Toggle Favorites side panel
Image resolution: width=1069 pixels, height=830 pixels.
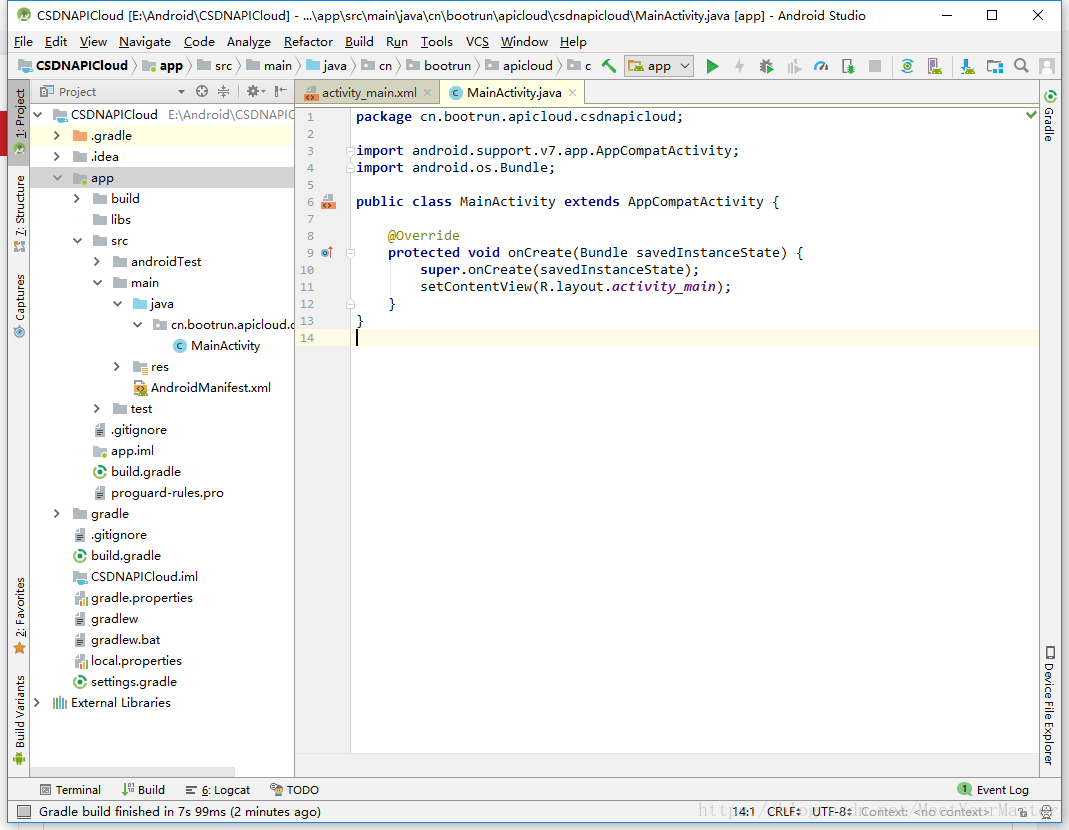(x=19, y=616)
